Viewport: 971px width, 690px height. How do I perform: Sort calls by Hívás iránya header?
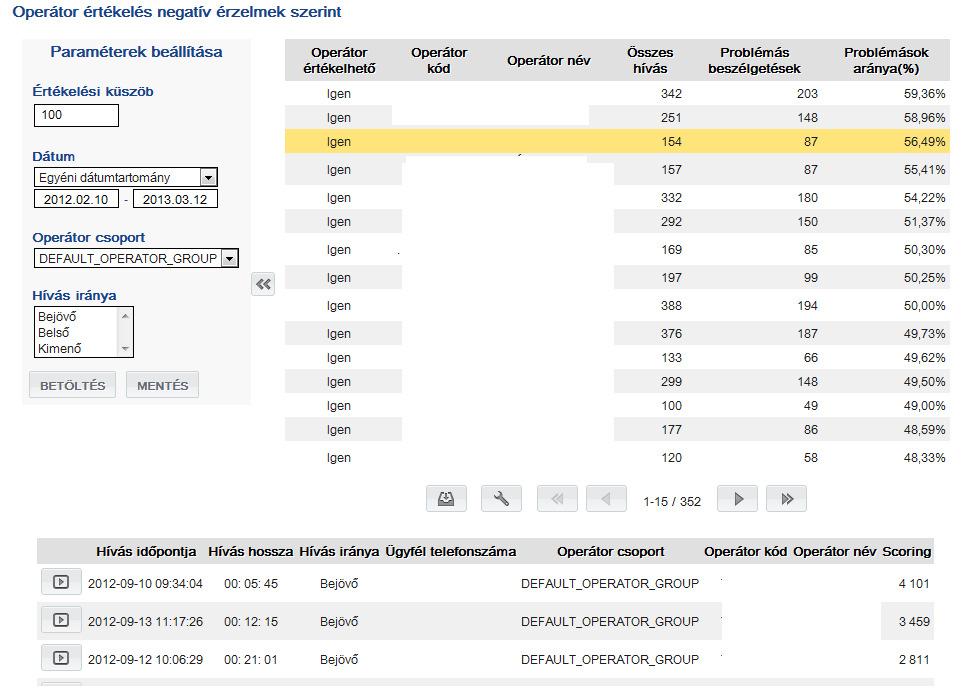click(339, 551)
